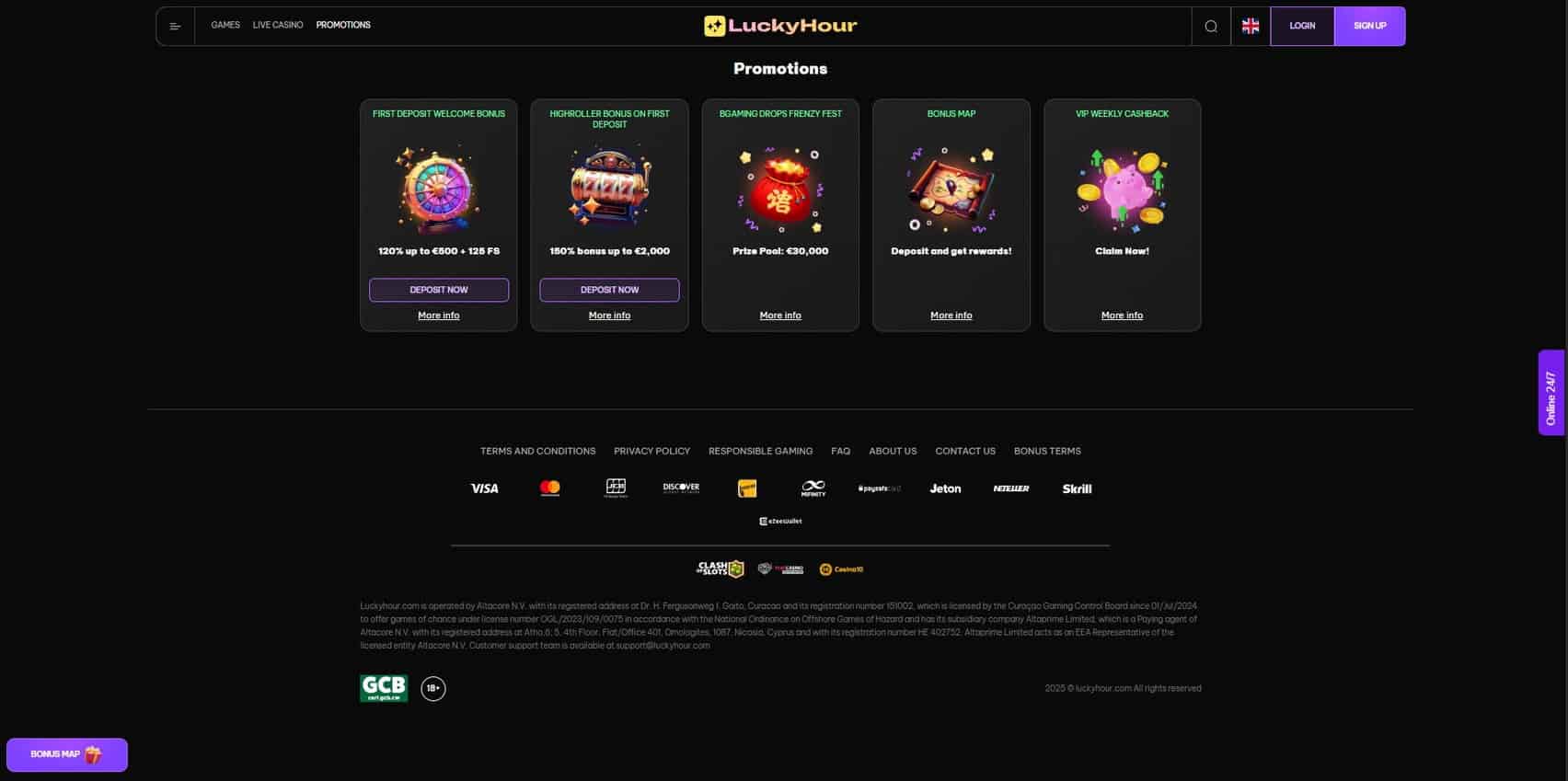This screenshot has height=781, width=1568.
Task: Click the search magnifier icon
Action: tap(1211, 26)
